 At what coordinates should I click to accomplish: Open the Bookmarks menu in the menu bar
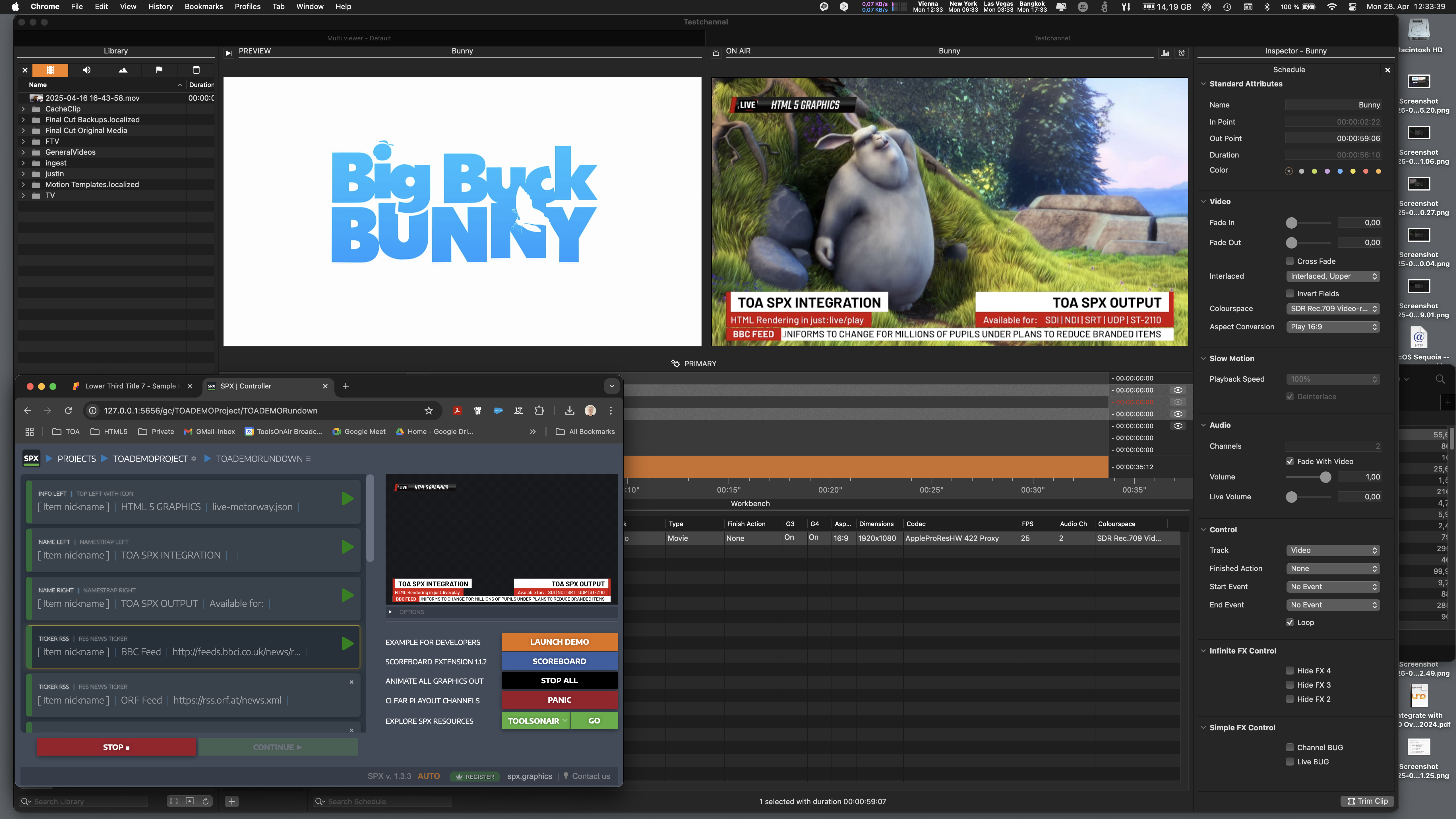point(204,7)
